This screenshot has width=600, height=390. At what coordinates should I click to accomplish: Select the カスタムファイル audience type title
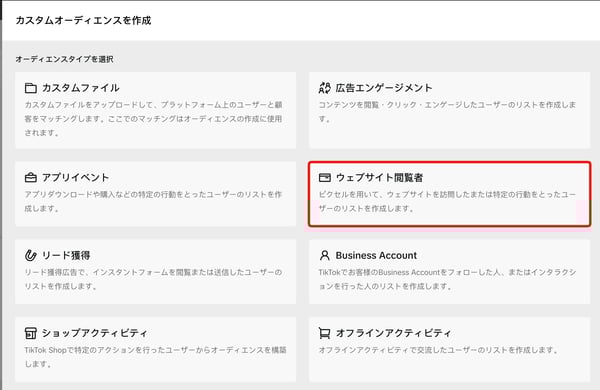(x=81, y=88)
